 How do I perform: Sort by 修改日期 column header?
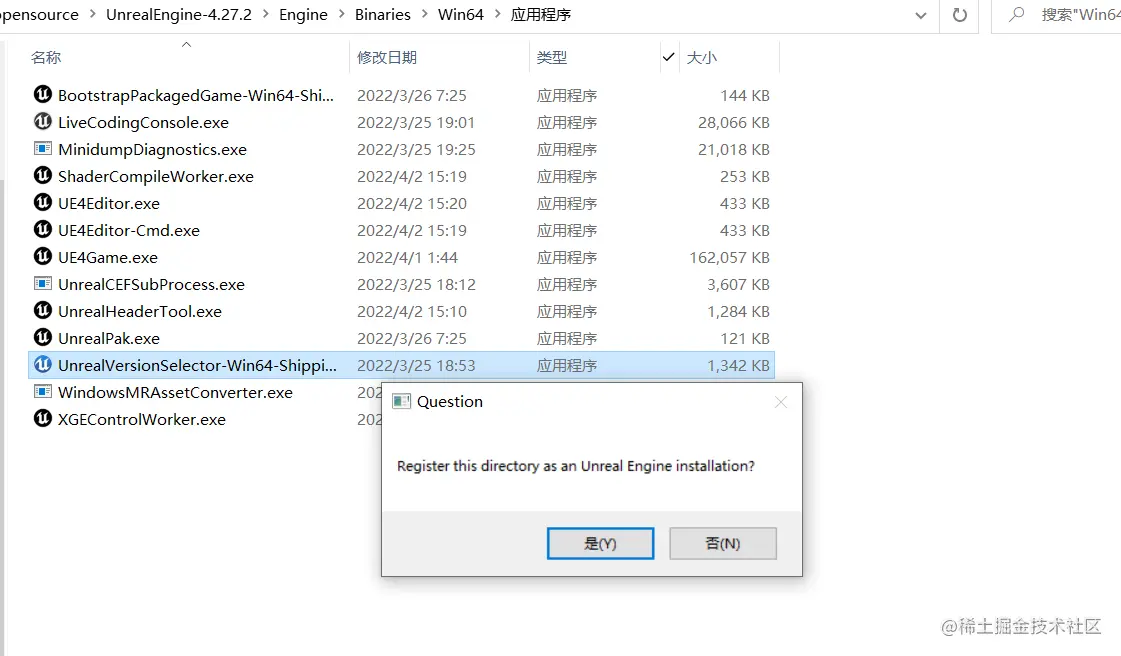(387, 57)
